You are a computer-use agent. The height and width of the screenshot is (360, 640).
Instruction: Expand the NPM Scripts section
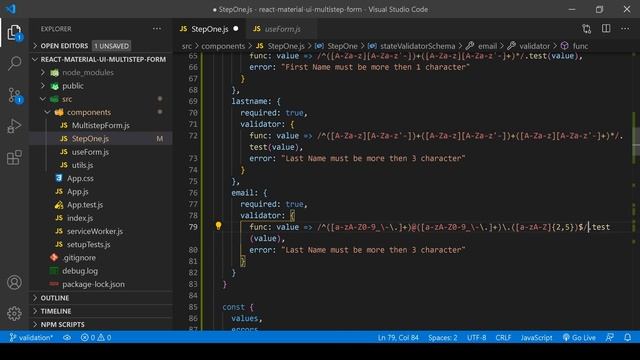(101, 324)
